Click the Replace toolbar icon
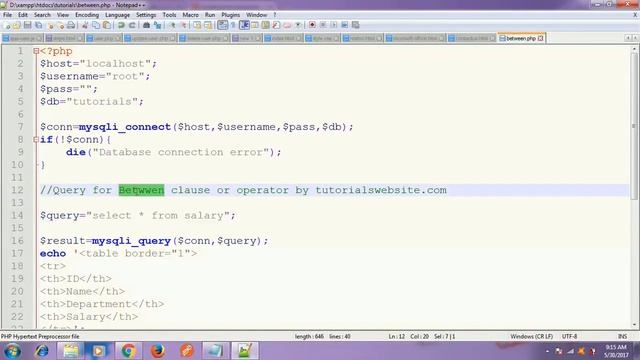Image resolution: width=640 pixels, height=360 pixels. pos(158,25)
